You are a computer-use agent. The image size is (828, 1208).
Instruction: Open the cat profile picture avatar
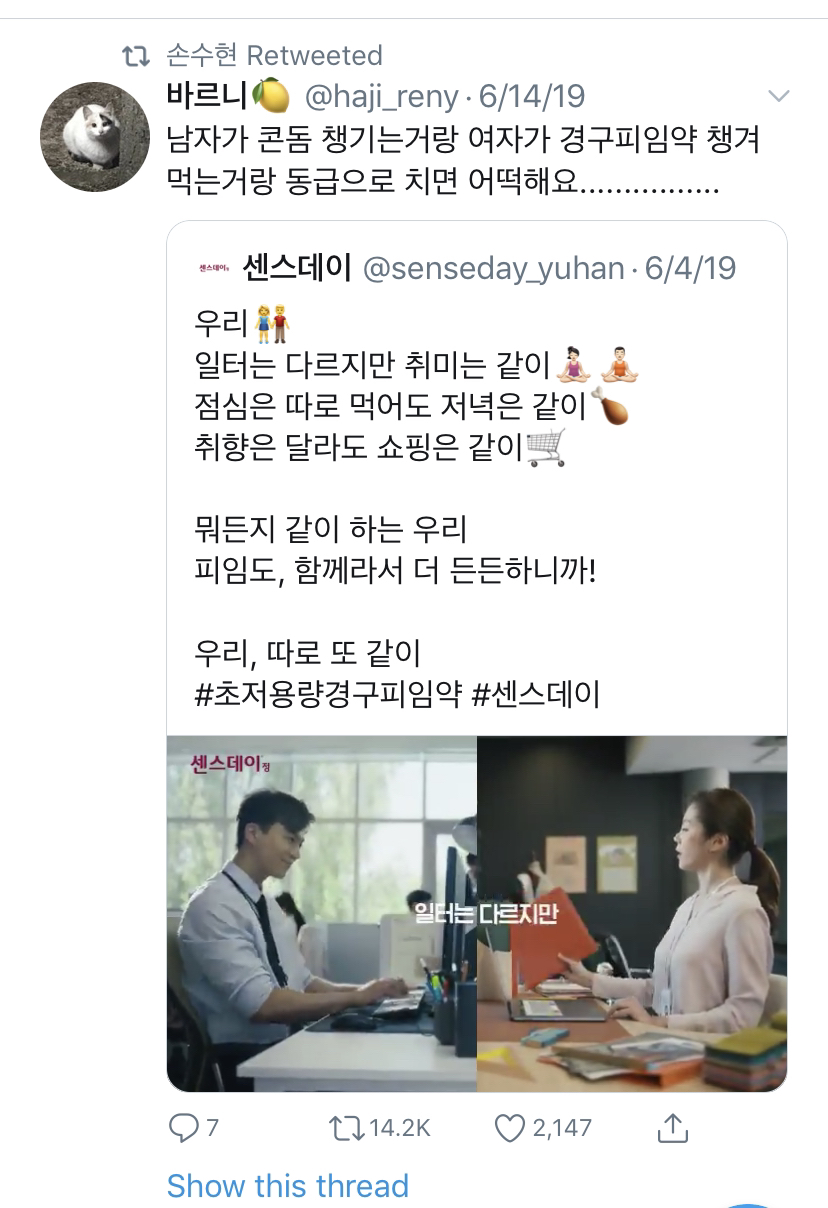click(94, 137)
